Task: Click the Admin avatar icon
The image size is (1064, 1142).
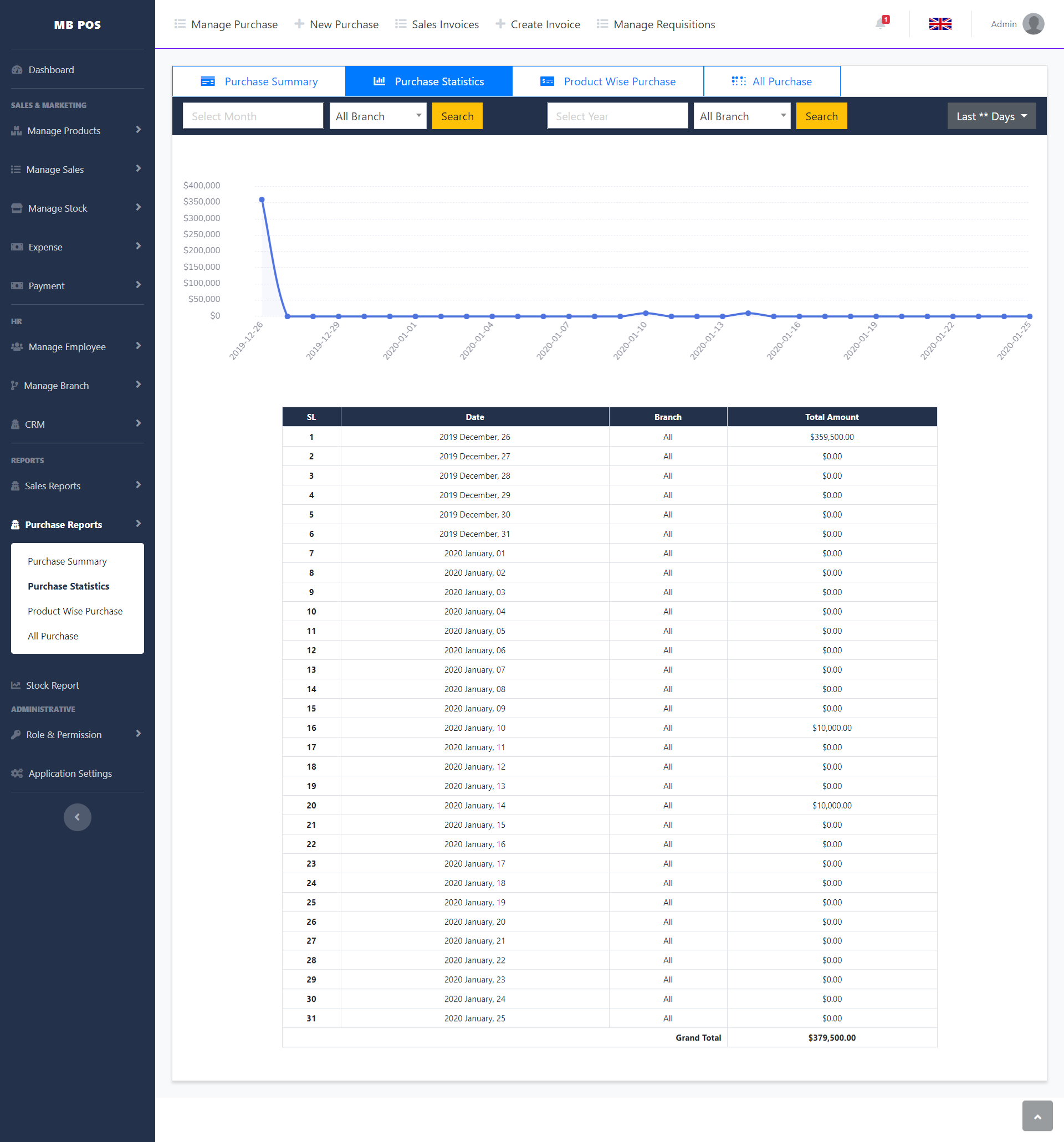Action: click(1033, 24)
